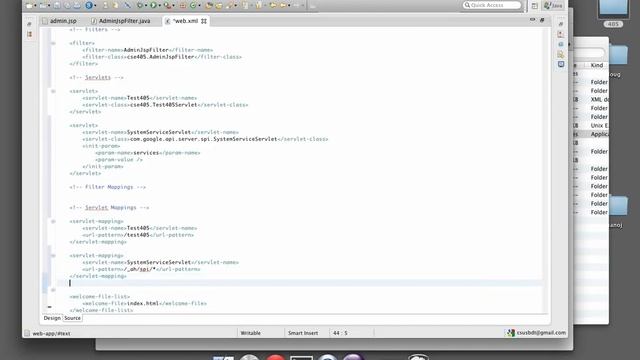Collapse the Test405 servlet-mapping fold toggle
The image size is (640, 360).
coord(53,221)
